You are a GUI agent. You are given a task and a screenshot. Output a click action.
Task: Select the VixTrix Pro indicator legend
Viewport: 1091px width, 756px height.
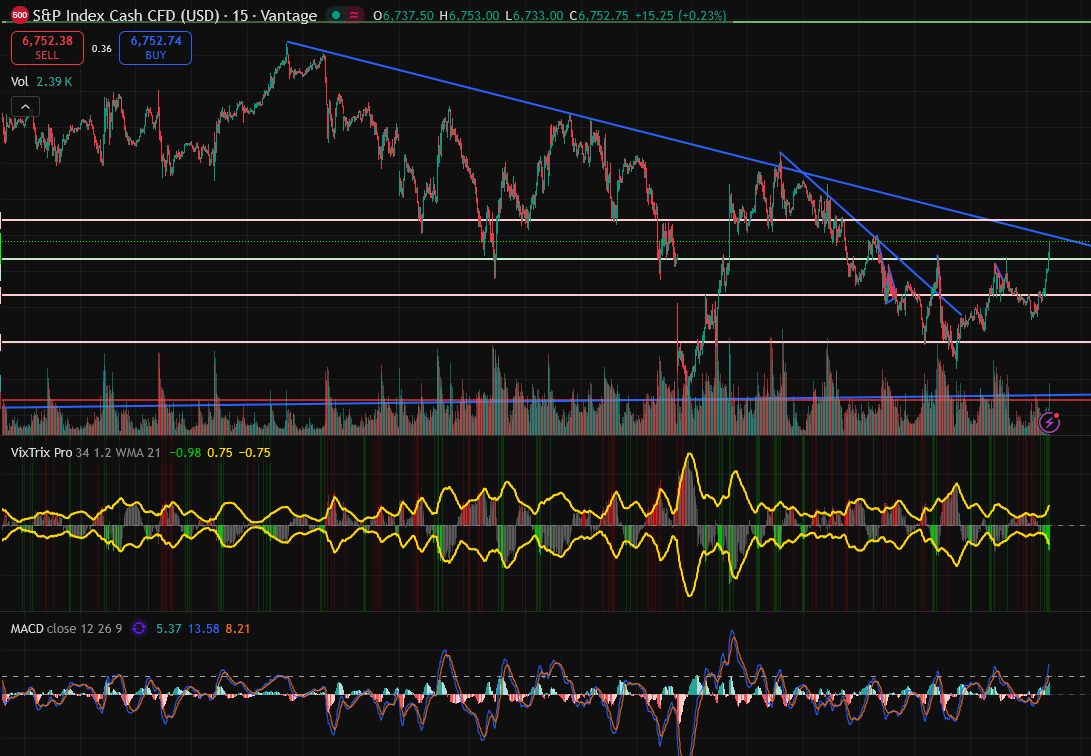pos(86,453)
